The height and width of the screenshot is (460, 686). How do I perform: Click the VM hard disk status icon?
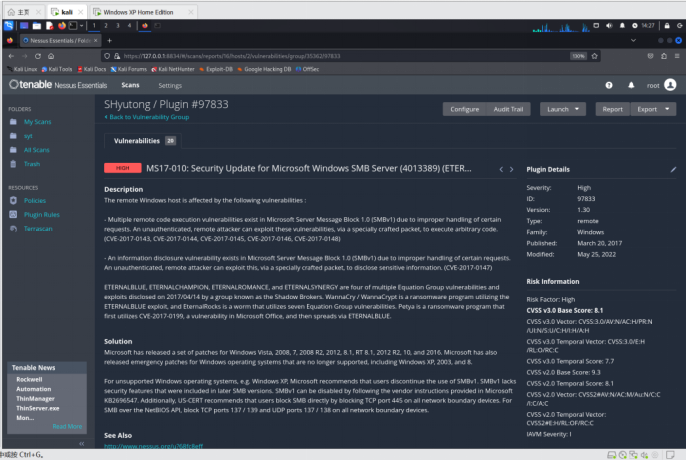[612, 455]
